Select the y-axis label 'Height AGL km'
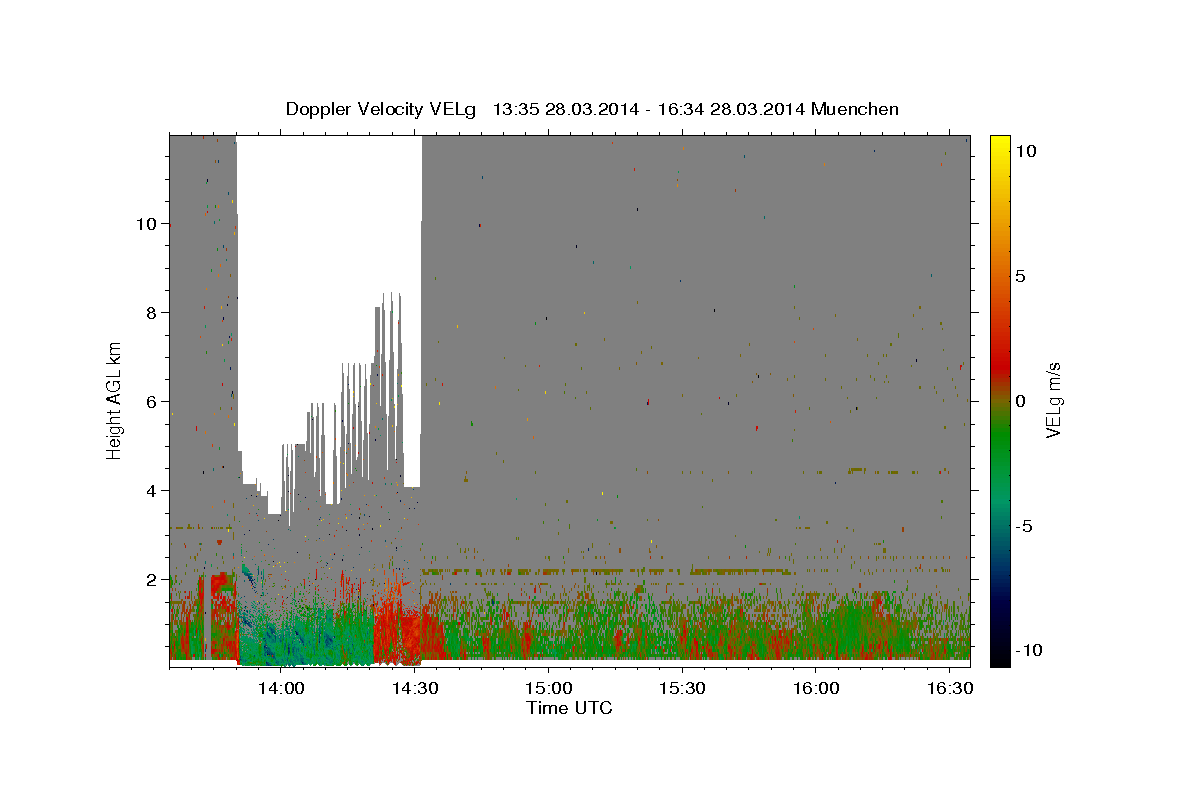This screenshot has height=800, width=1200. [115, 400]
